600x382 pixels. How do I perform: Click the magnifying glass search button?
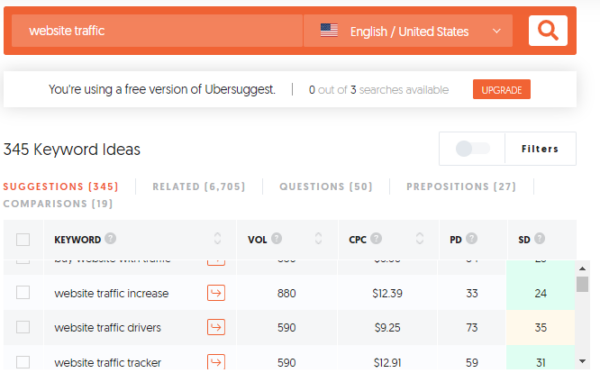pos(548,31)
